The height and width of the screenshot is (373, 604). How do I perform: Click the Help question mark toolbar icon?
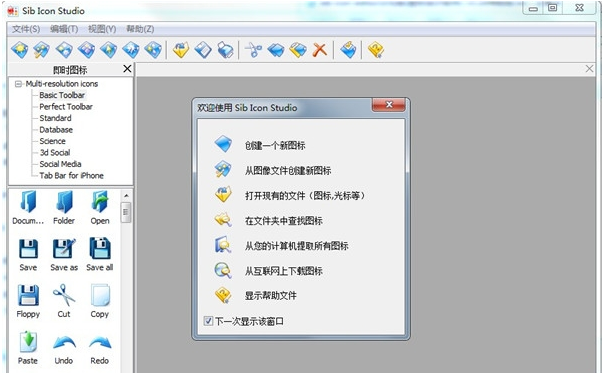click(x=376, y=50)
